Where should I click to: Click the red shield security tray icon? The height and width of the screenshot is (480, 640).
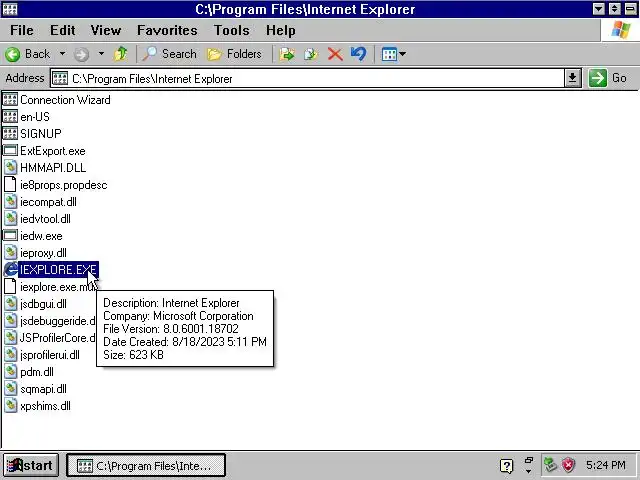tap(568, 465)
